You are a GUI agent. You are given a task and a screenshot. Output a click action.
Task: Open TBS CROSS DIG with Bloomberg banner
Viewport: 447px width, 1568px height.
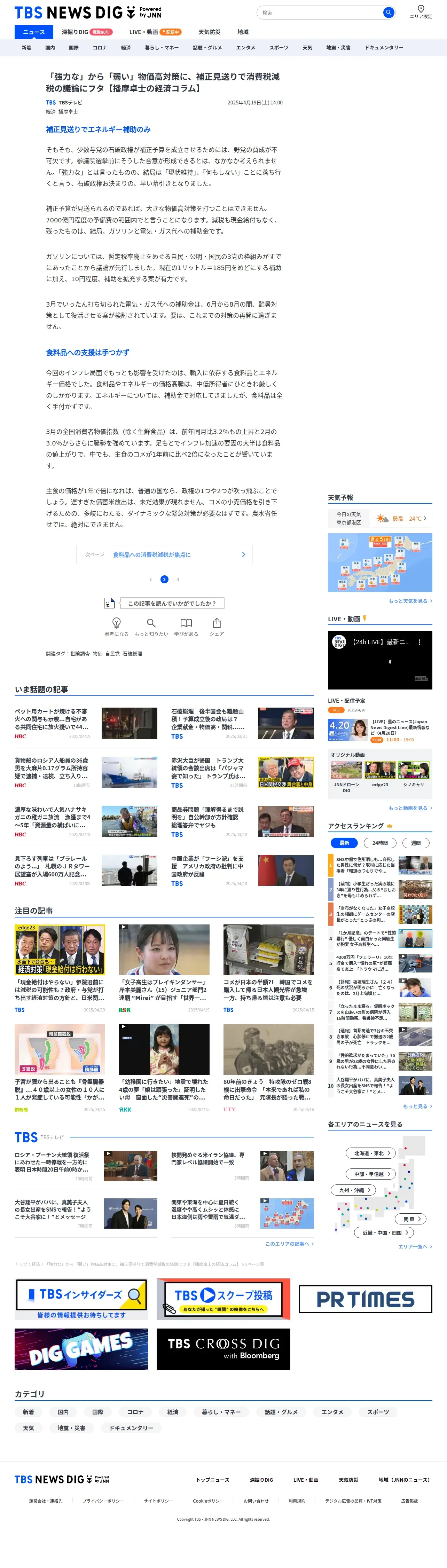coord(223,1349)
